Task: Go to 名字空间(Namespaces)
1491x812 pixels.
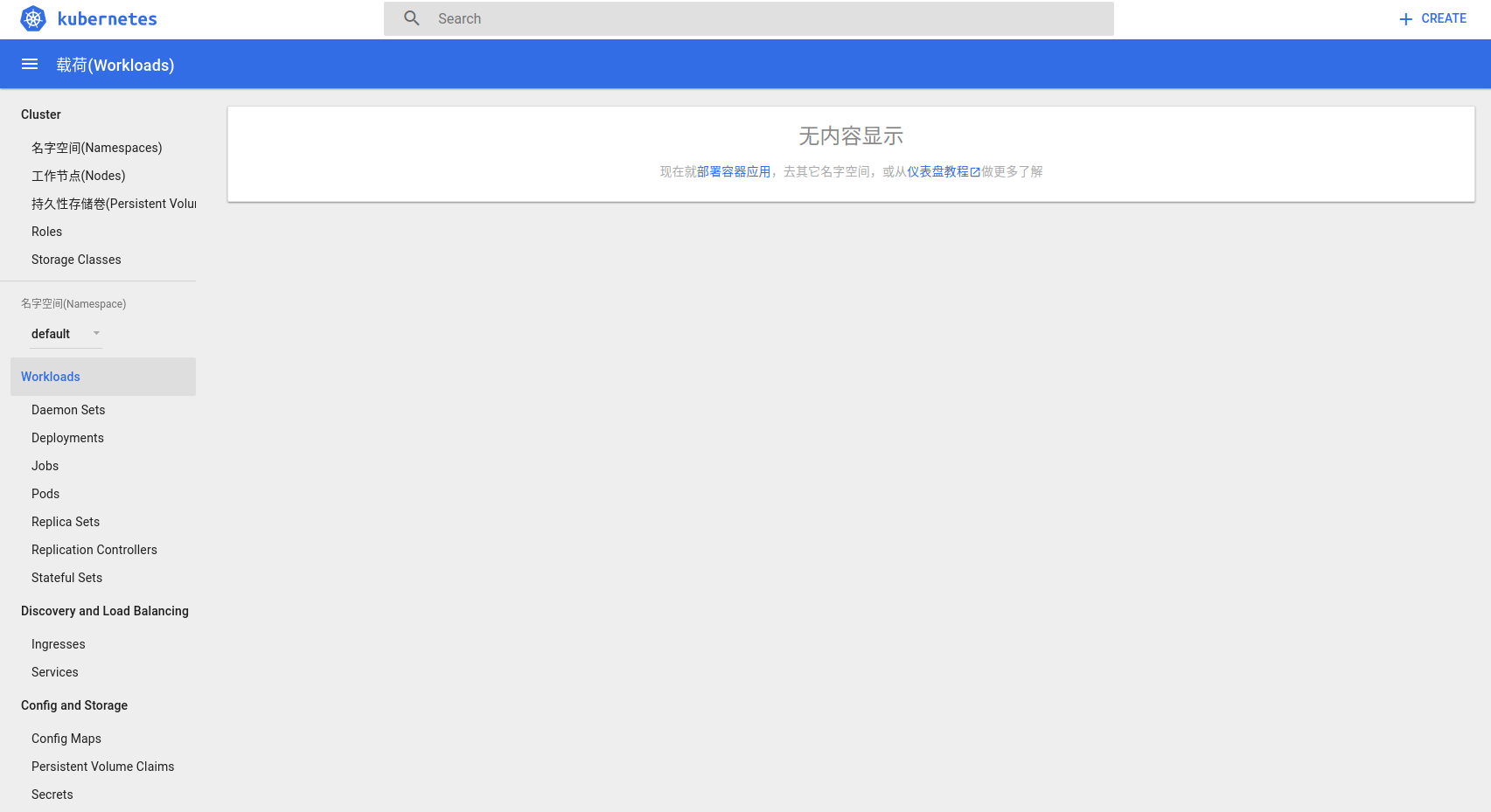Action: (97, 148)
